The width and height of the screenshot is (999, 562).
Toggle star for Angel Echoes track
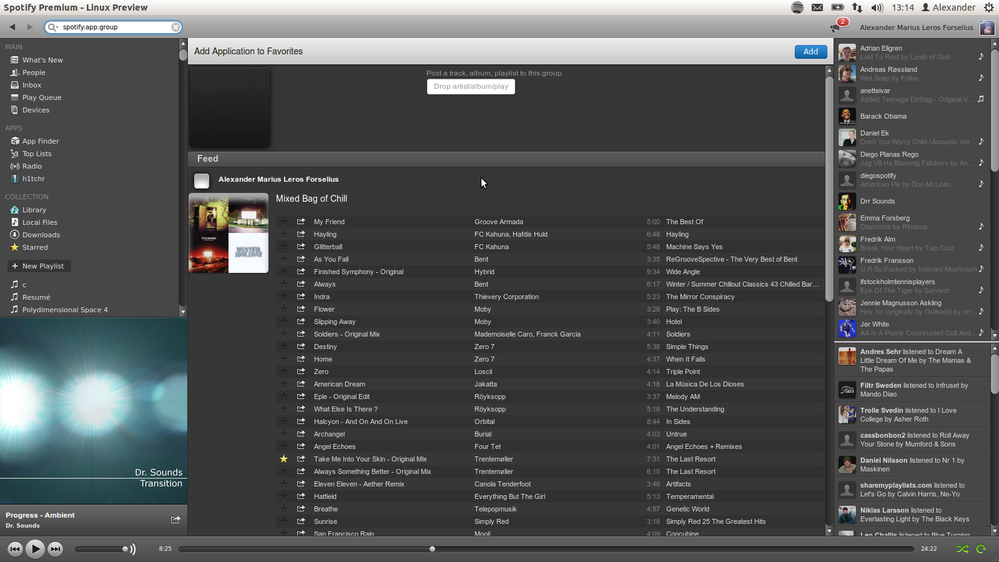pos(284,446)
